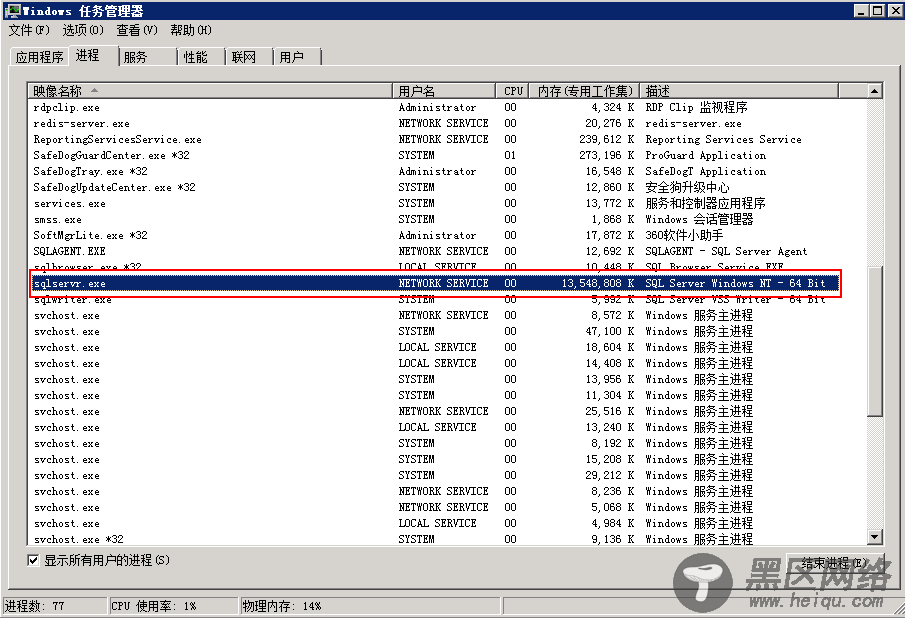
Task: Open the 查看(V) menu
Action: (137, 30)
